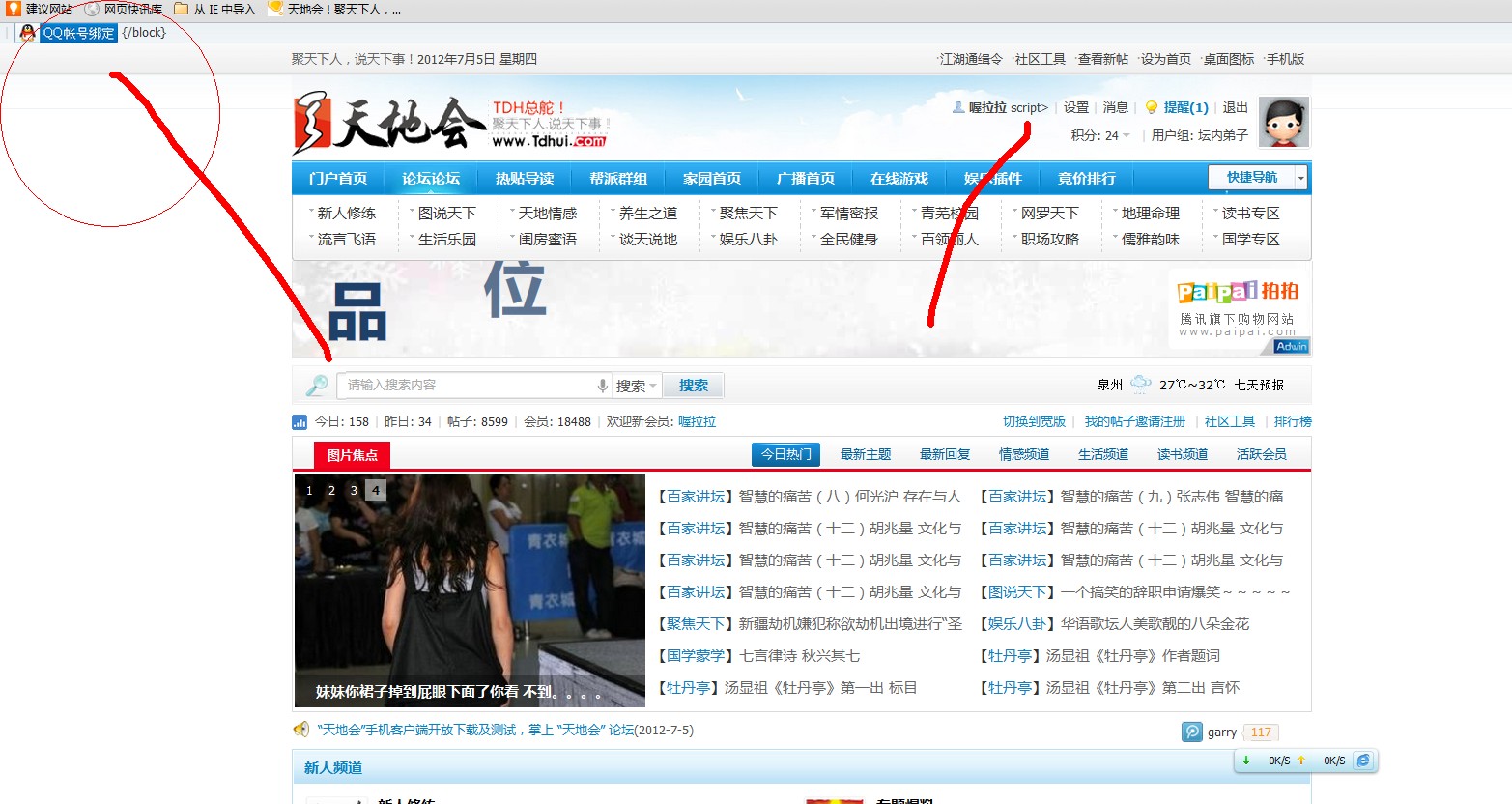The width and height of the screenshot is (1512, 804).
Task: Switch to the 今日热门 tab
Action: point(786,454)
